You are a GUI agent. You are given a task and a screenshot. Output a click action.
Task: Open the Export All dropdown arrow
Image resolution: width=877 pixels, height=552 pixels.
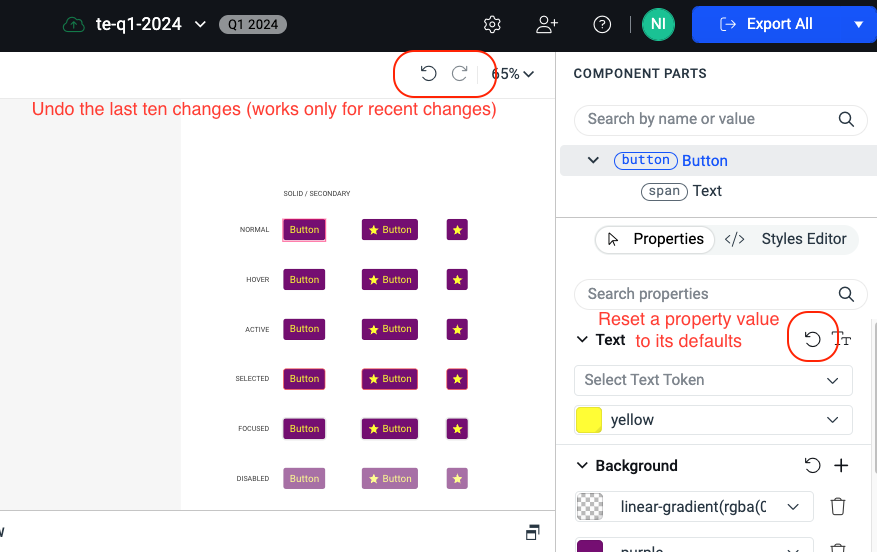pos(858,24)
